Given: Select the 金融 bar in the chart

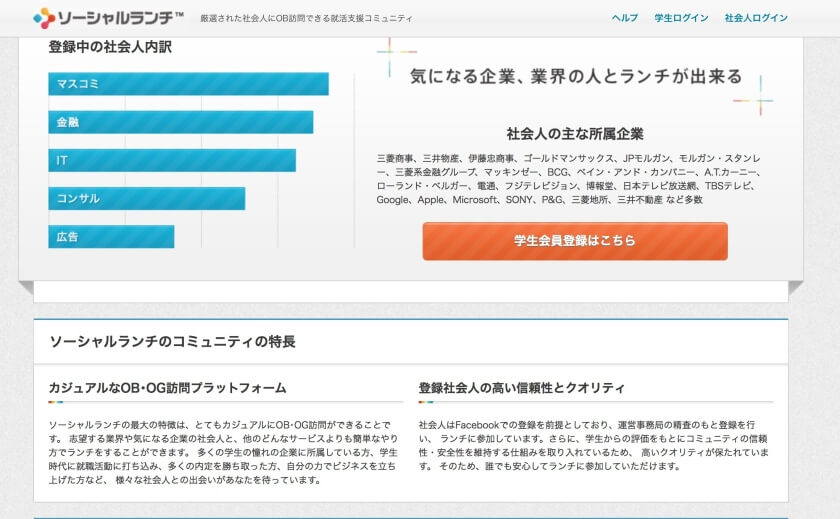Looking at the screenshot, I should click(181, 122).
